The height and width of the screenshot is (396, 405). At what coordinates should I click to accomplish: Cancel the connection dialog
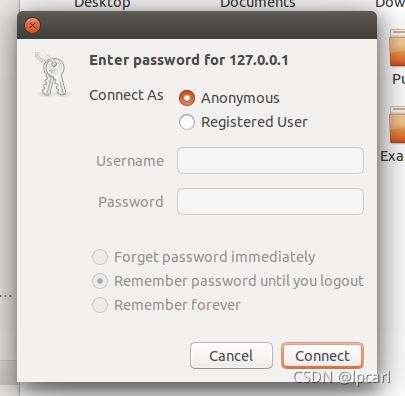point(231,356)
